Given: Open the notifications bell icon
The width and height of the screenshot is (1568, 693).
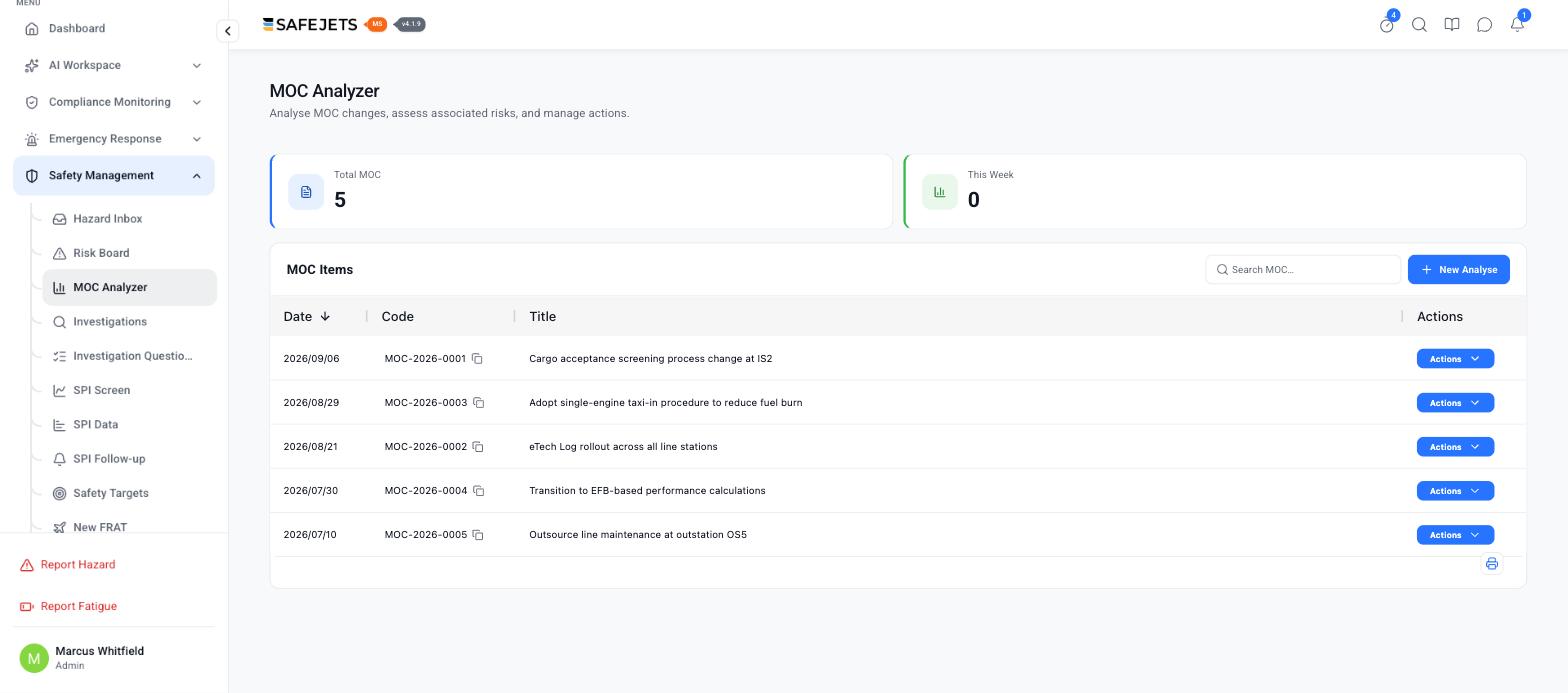Looking at the screenshot, I should coord(1517,25).
